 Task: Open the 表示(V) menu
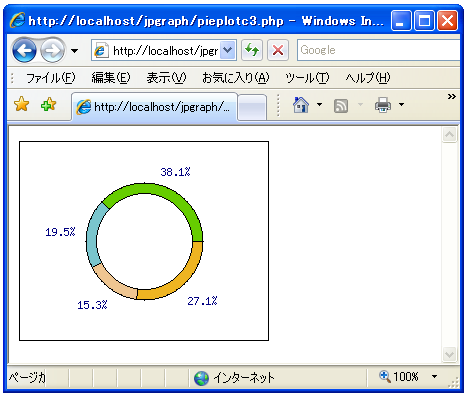click(166, 78)
